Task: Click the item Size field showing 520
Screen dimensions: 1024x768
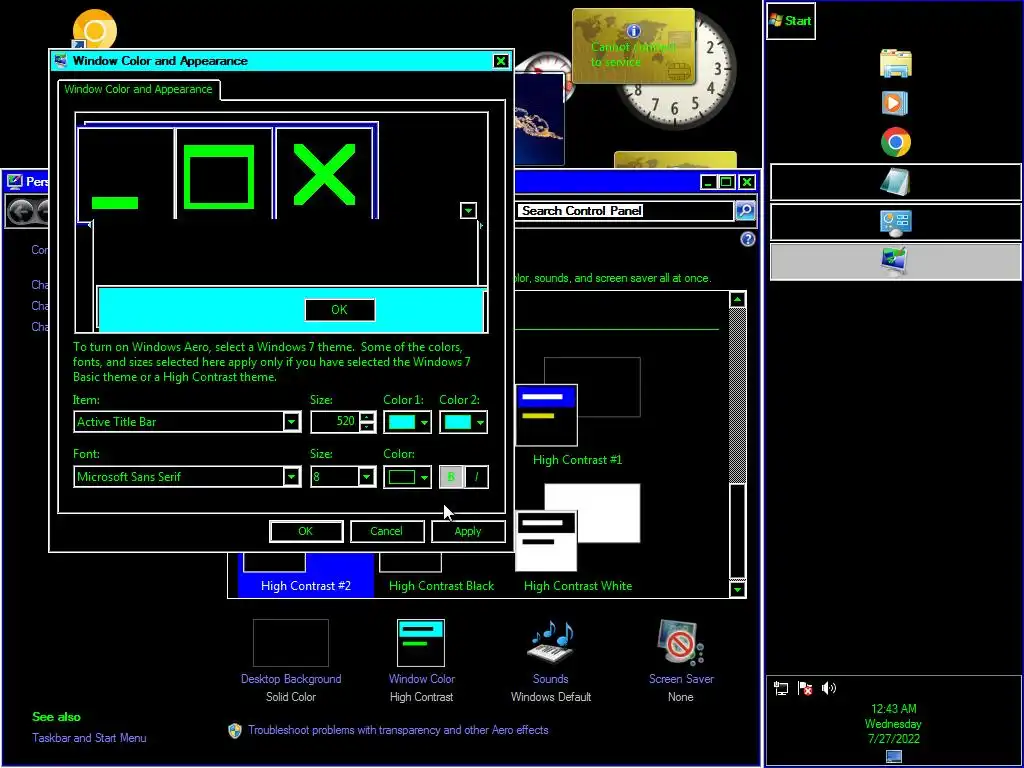Action: (335, 422)
